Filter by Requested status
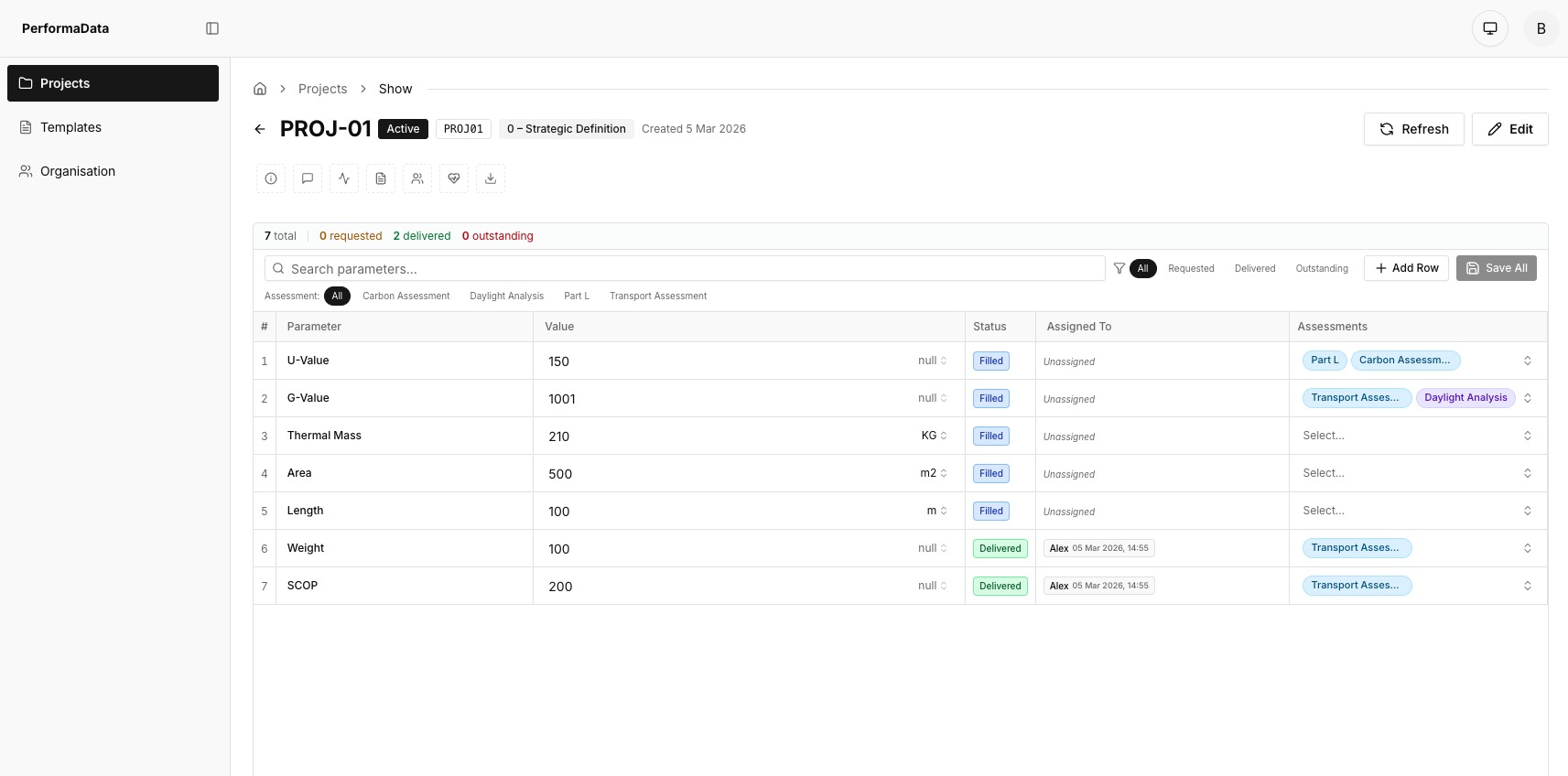The height and width of the screenshot is (776, 1568). 1191,268
